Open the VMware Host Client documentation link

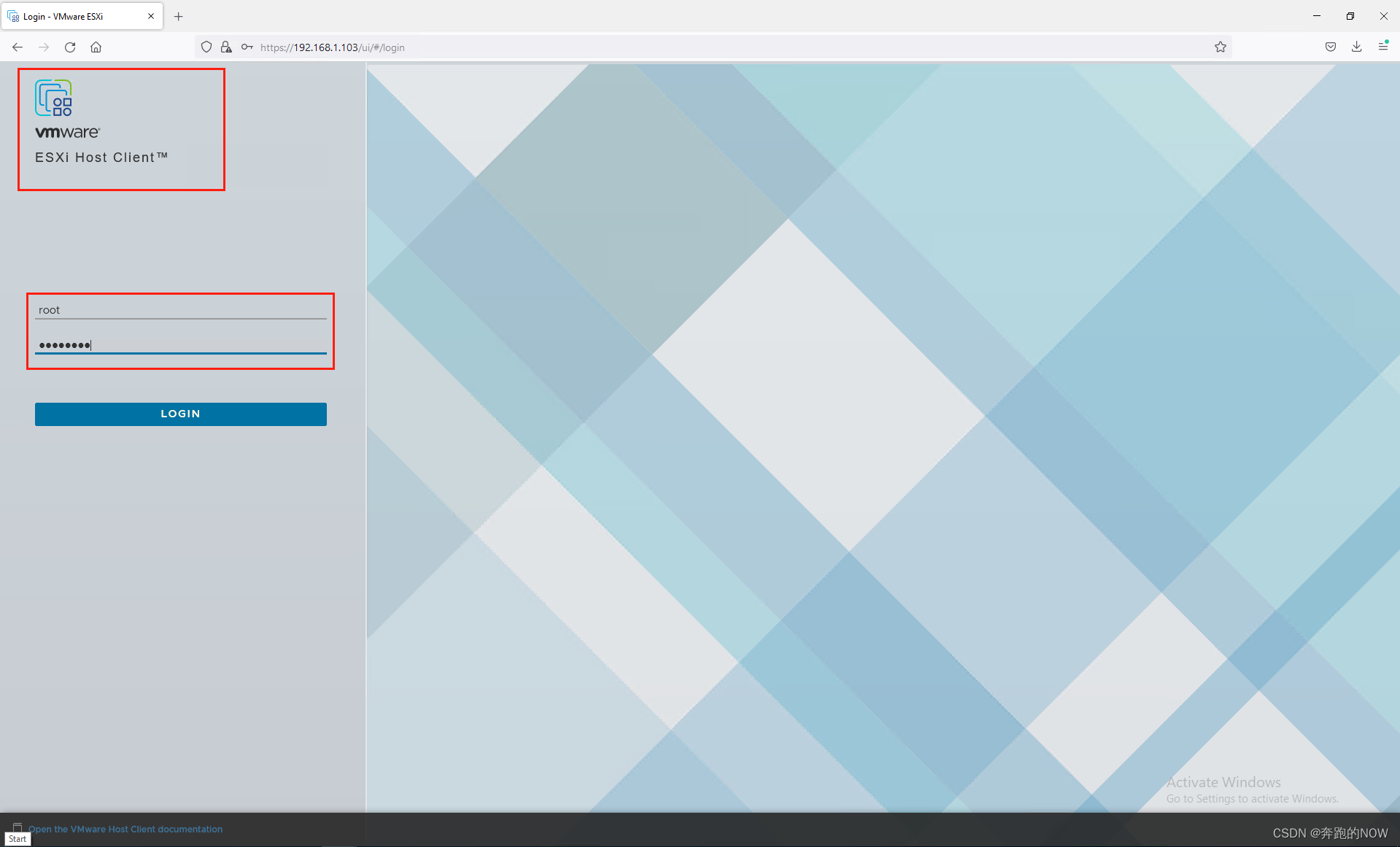125,829
